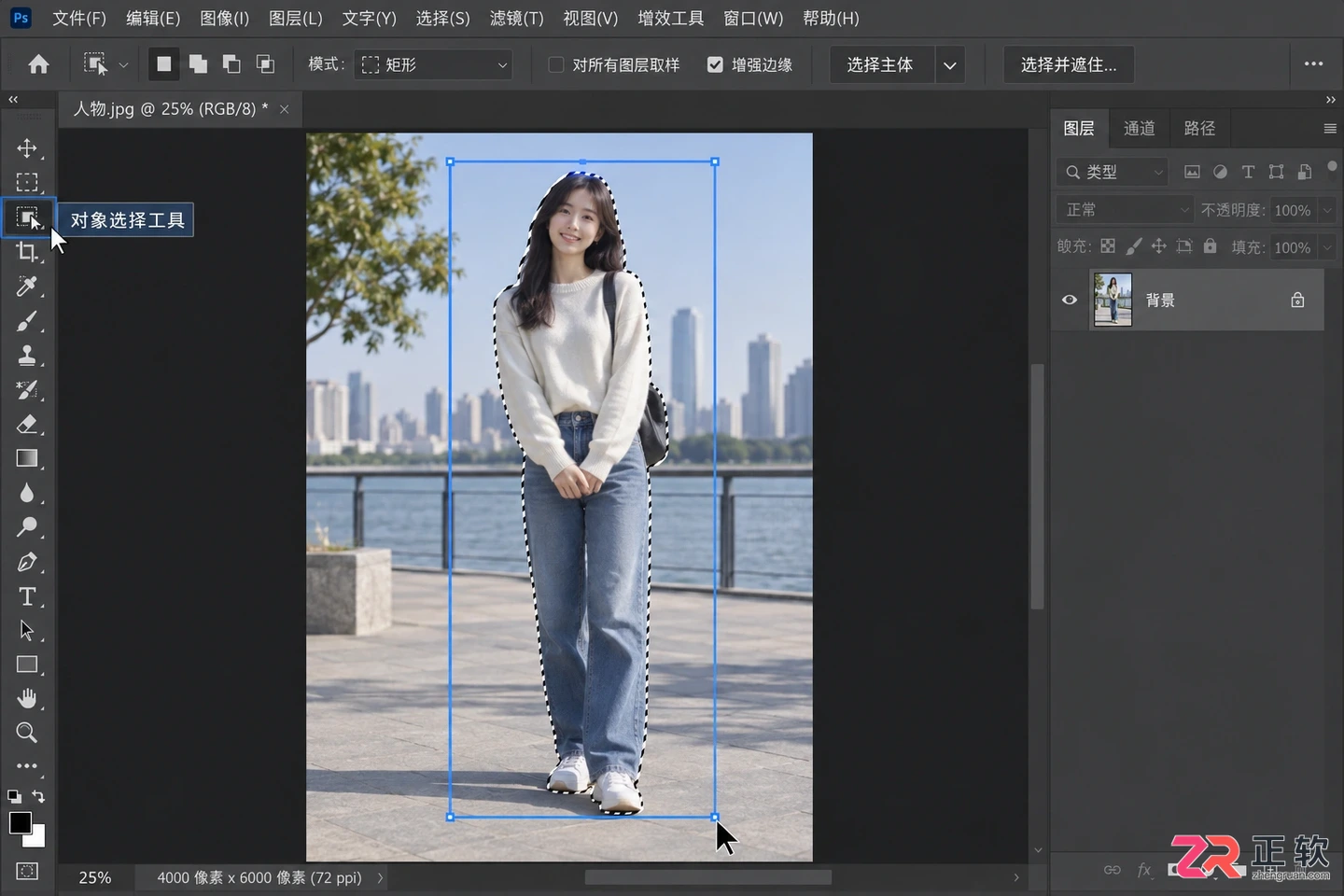Open the Opacity 100% dropdown arrow
The width and height of the screenshot is (1344, 896).
1327,210
